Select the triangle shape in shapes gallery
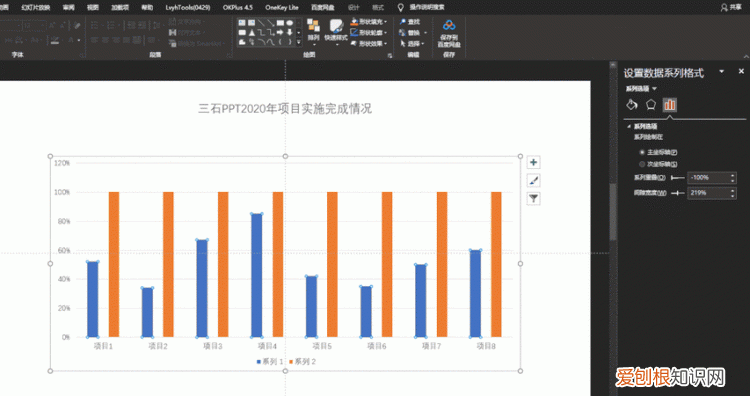 pyautogui.click(x=251, y=33)
